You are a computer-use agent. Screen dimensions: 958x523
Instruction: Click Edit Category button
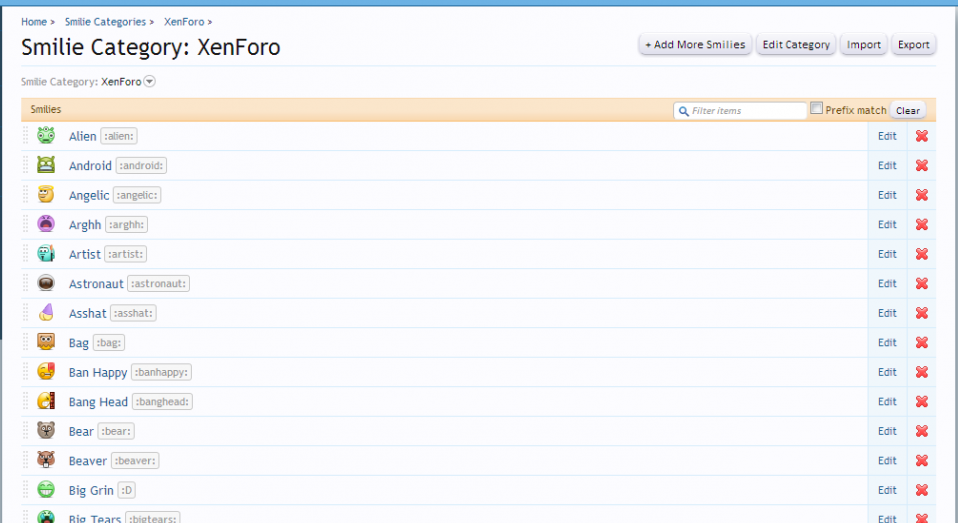796,45
